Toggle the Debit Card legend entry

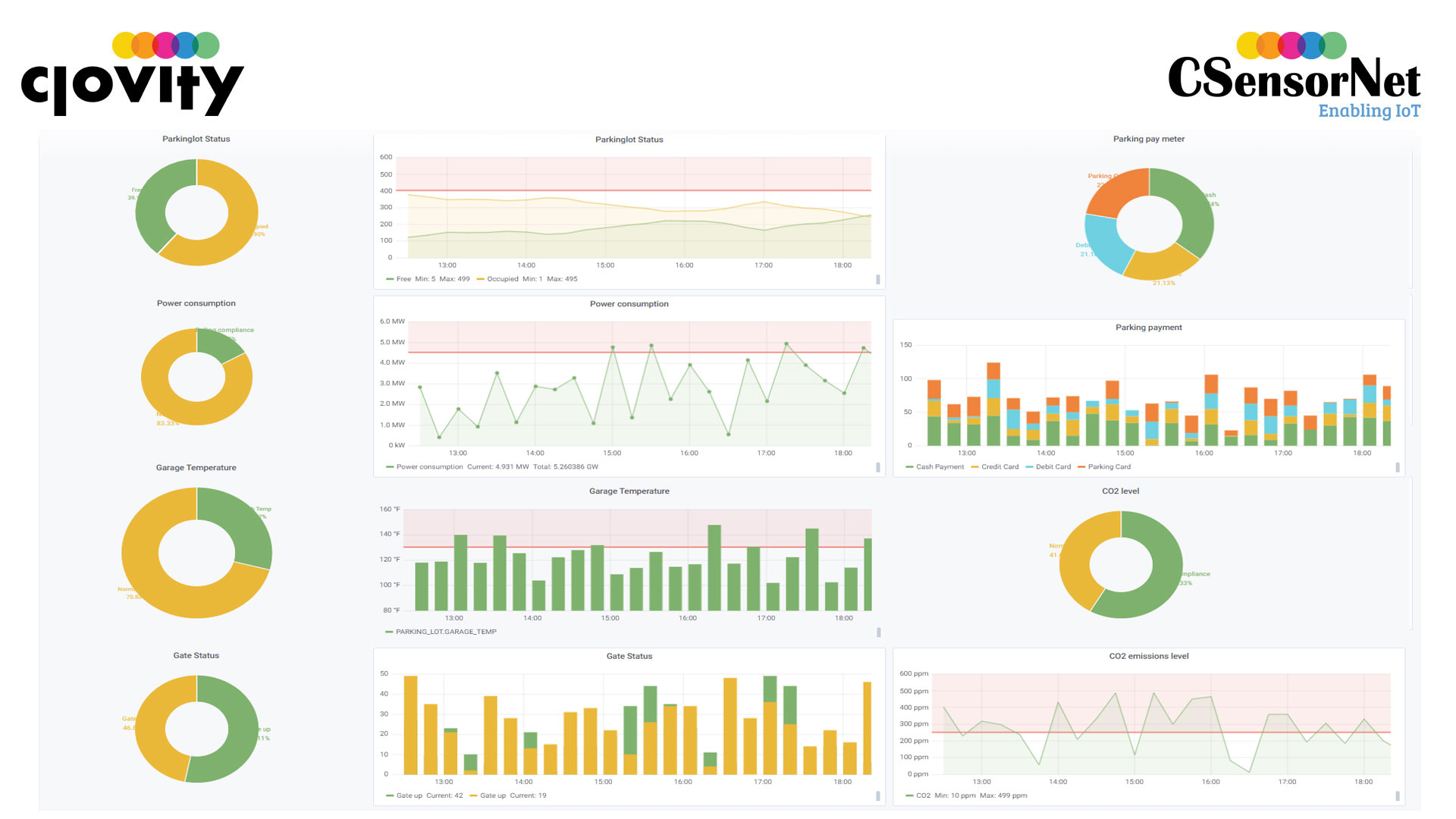coord(1048,466)
